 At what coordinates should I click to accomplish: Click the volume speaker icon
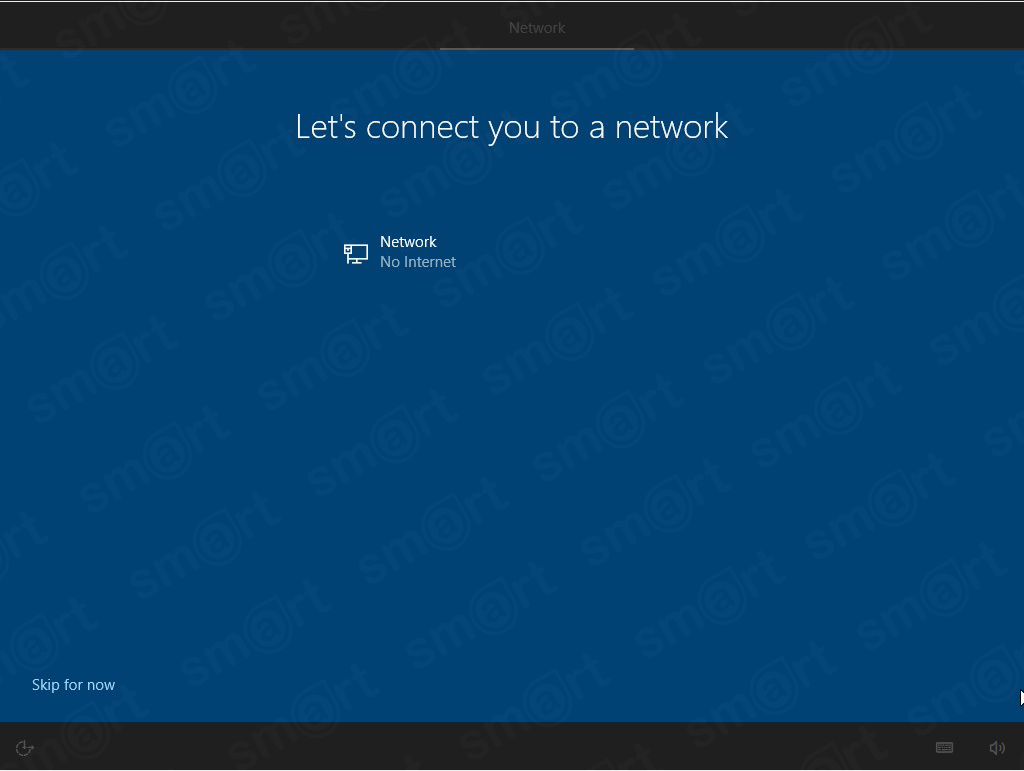pos(997,747)
